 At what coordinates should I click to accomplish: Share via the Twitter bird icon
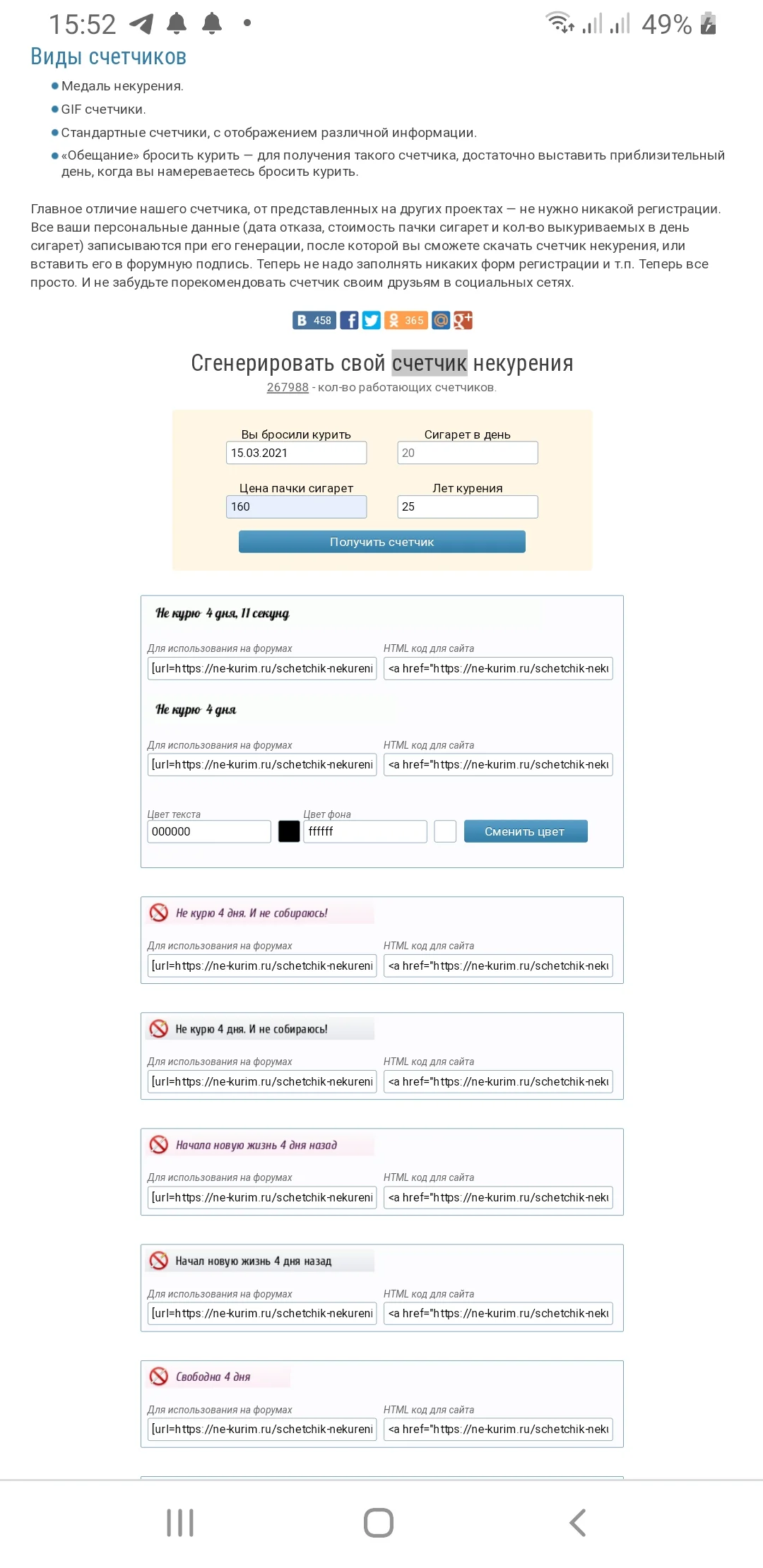371,321
